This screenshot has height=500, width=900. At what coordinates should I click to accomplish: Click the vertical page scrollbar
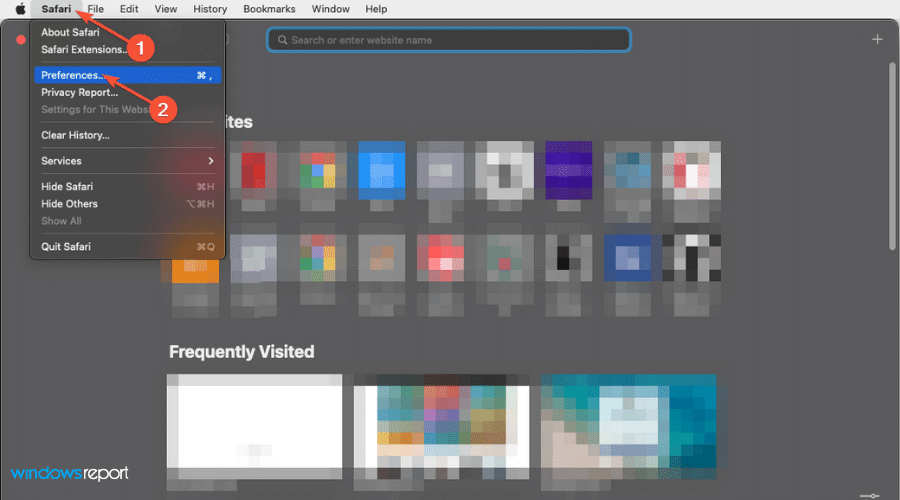pyautogui.click(x=892, y=156)
